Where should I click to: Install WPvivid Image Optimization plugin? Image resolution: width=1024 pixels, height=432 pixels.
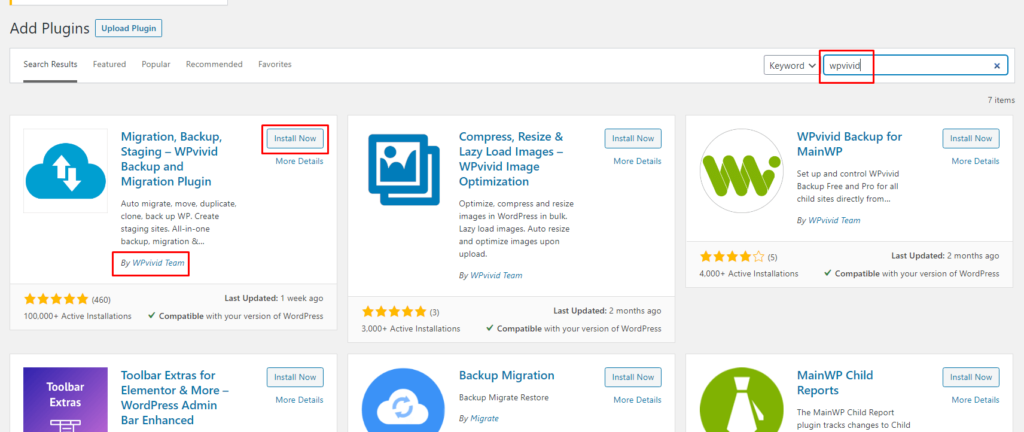tap(633, 138)
